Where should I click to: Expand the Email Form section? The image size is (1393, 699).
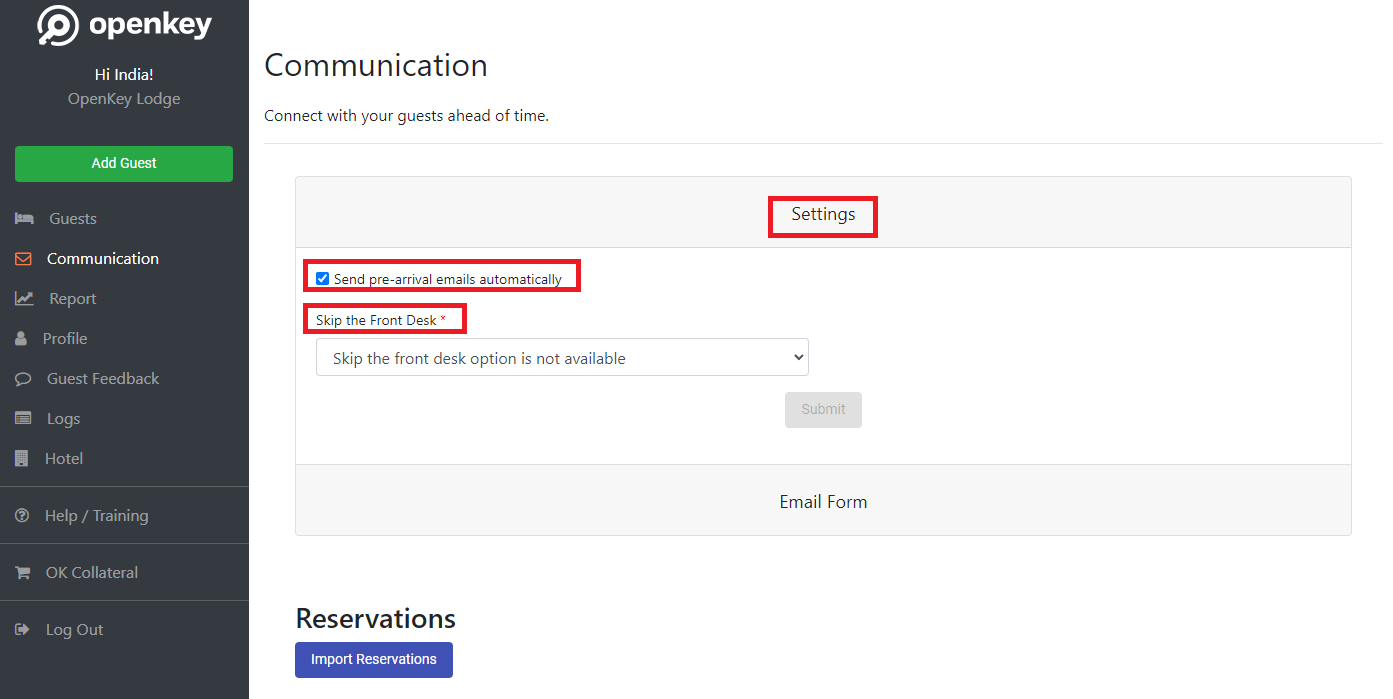click(x=822, y=501)
